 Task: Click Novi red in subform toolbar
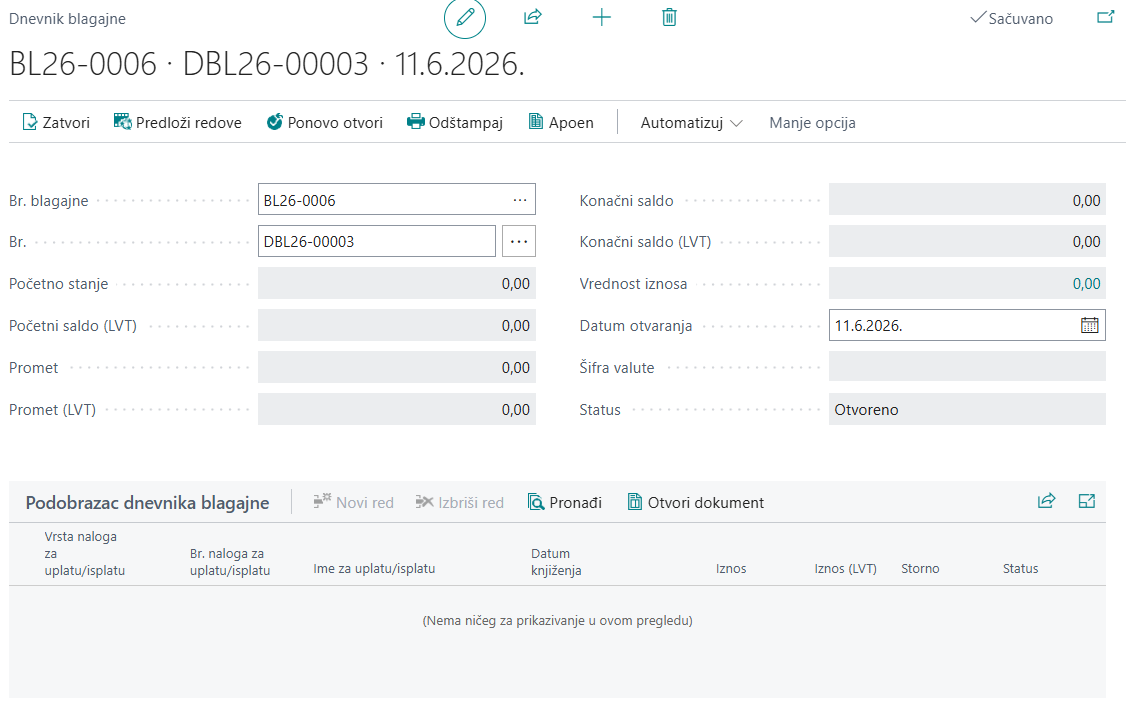(x=353, y=502)
